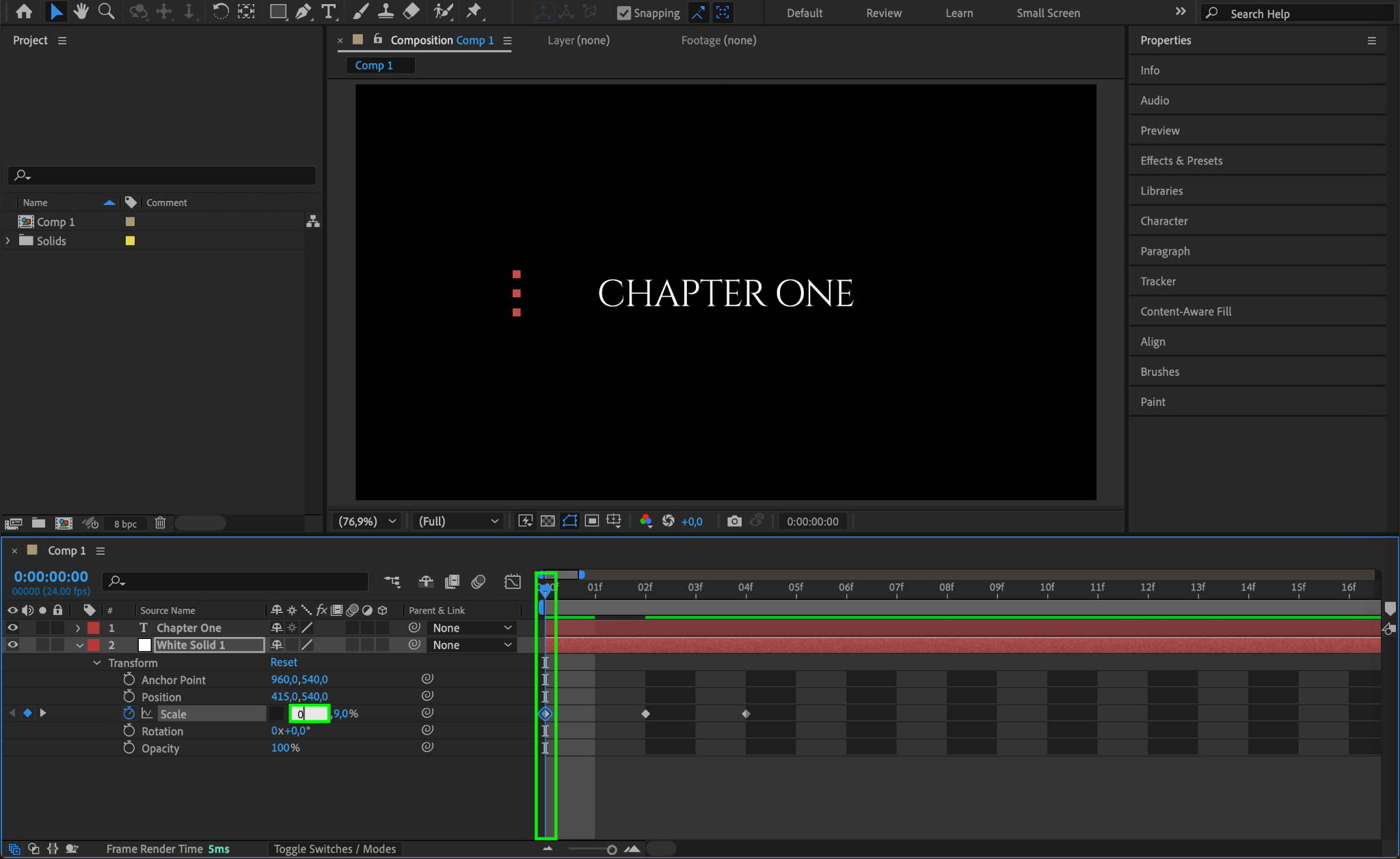The width and height of the screenshot is (1400, 859).
Task: Select the Scale keyframe at 02f
Action: click(645, 713)
